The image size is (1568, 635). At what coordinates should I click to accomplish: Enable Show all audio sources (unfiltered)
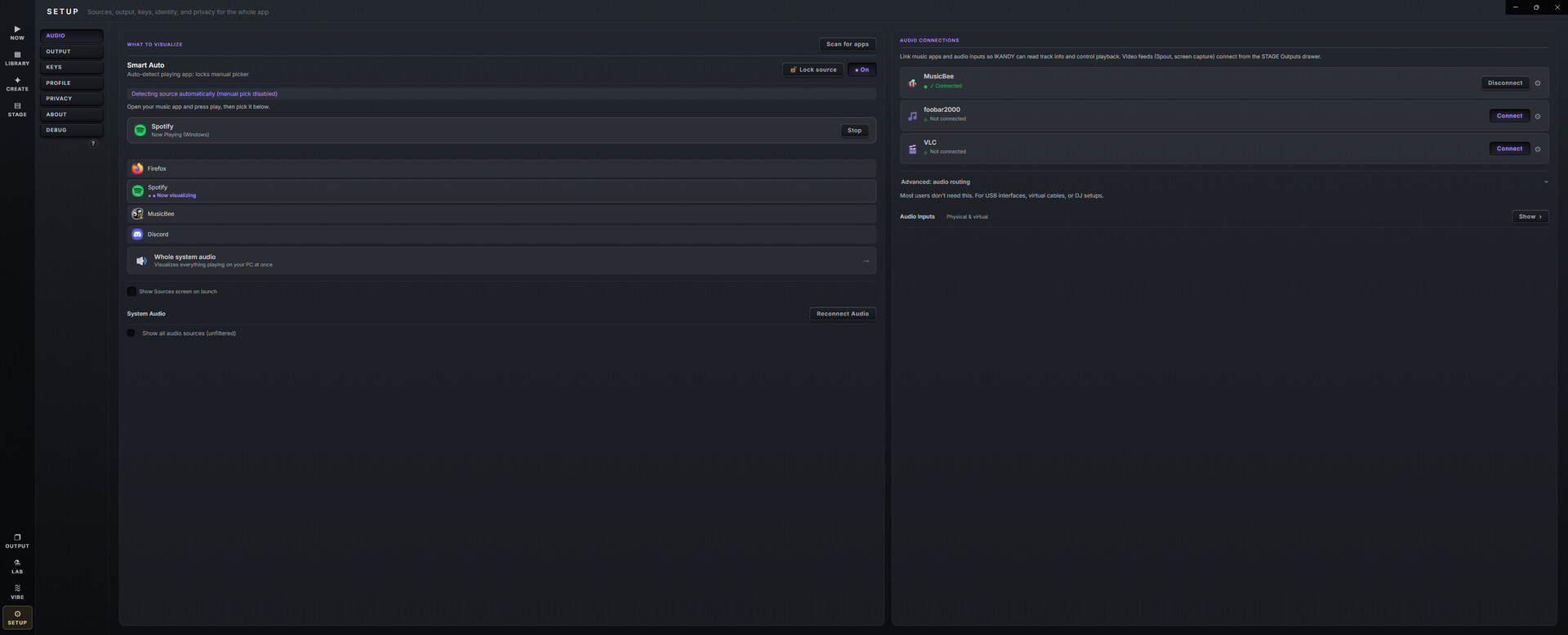coord(131,333)
